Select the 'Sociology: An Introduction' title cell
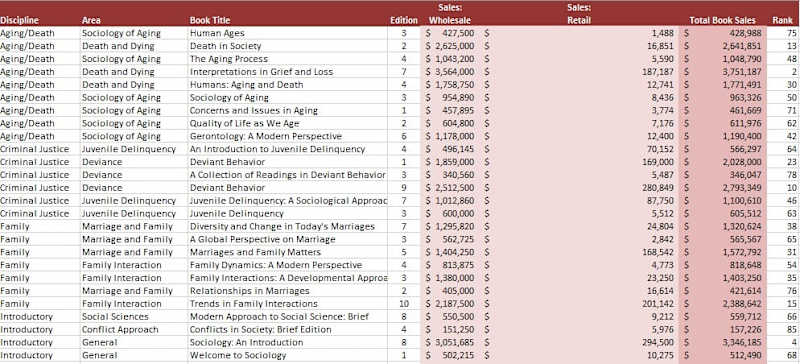This screenshot has height=364, width=800. tap(287, 342)
